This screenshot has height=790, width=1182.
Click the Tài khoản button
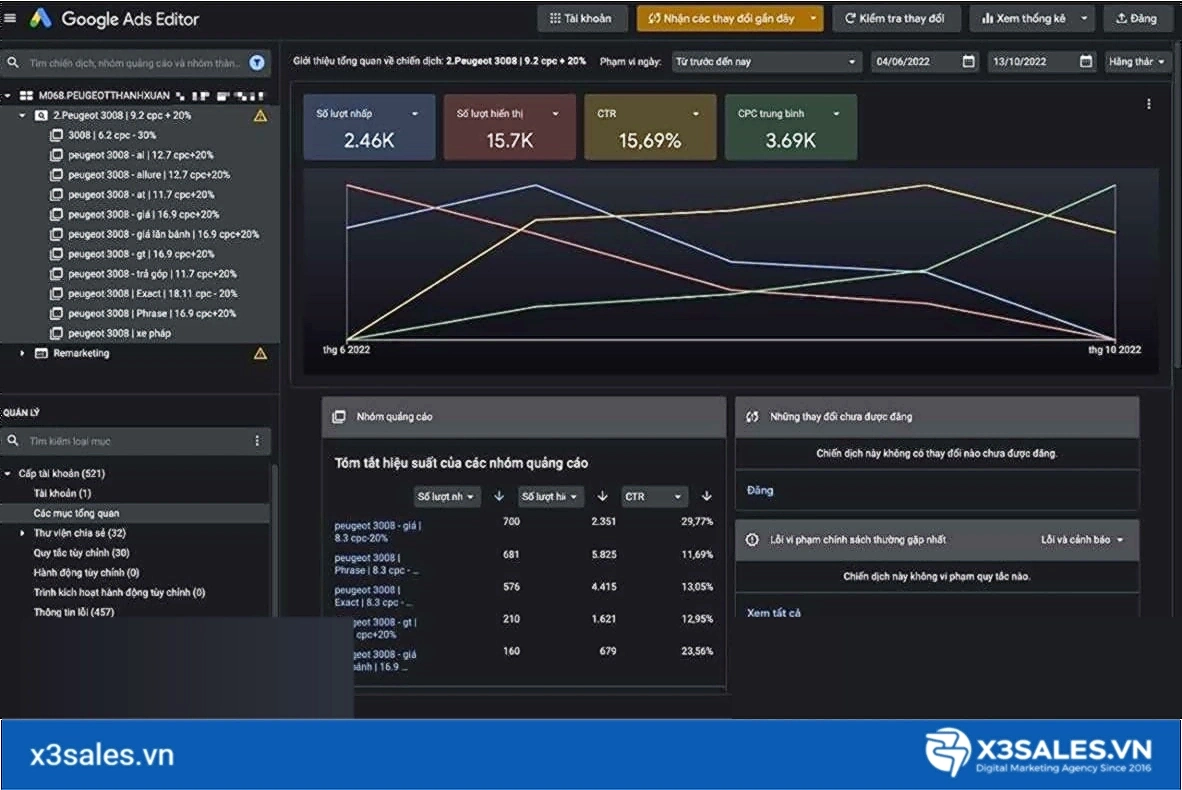pyautogui.click(x=582, y=18)
